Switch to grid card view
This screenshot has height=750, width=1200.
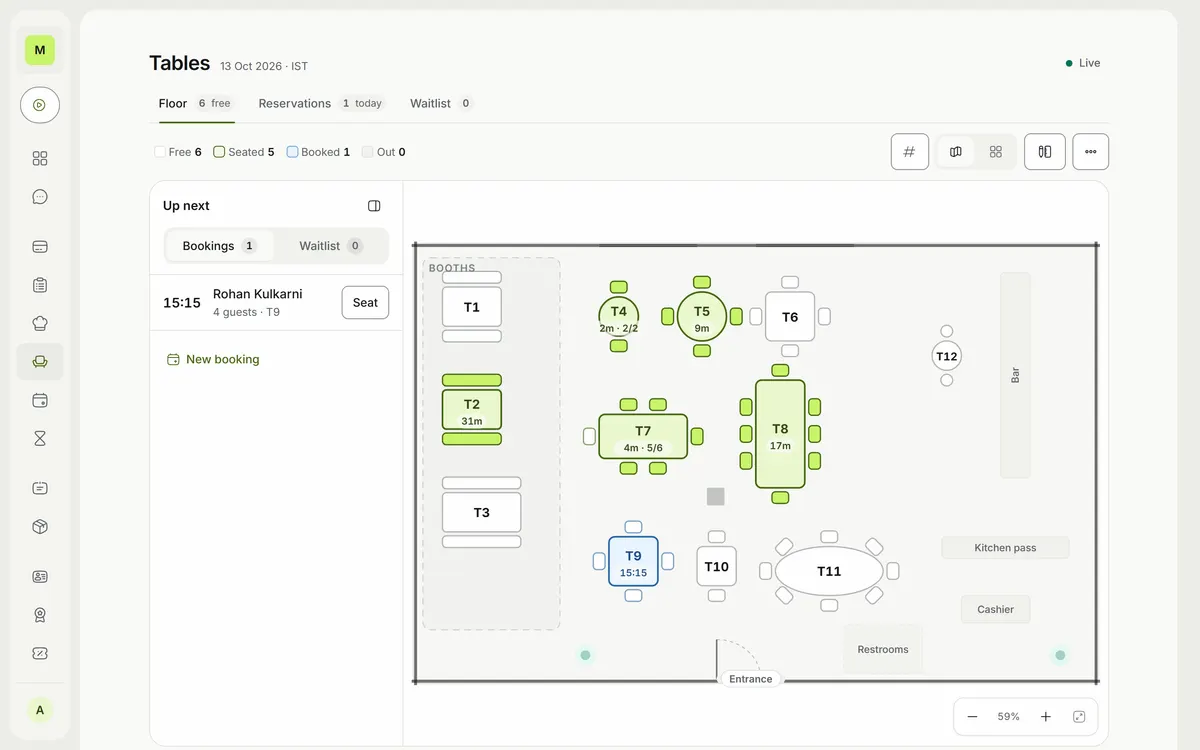[996, 152]
